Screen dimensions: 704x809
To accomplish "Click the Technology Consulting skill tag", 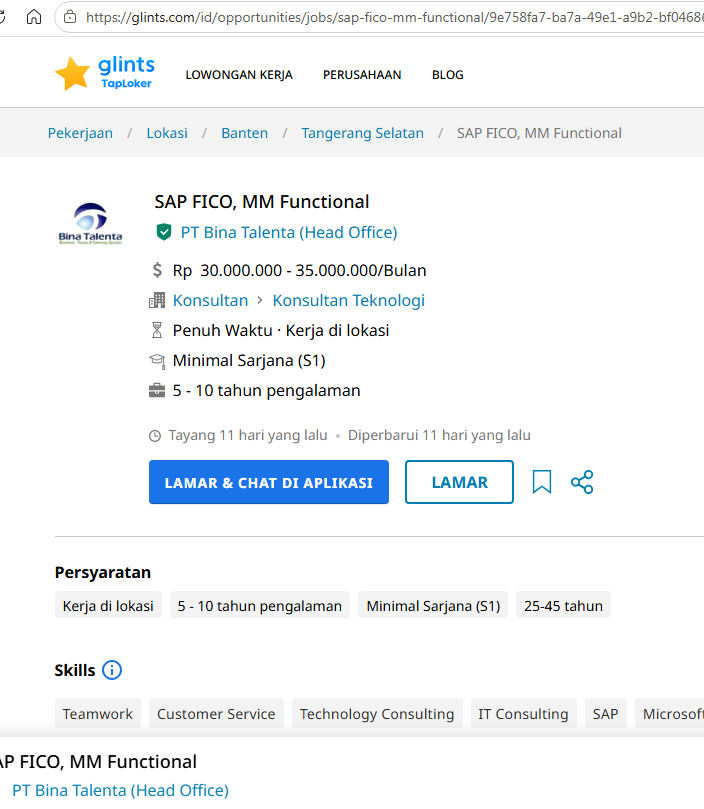I will click(377, 714).
